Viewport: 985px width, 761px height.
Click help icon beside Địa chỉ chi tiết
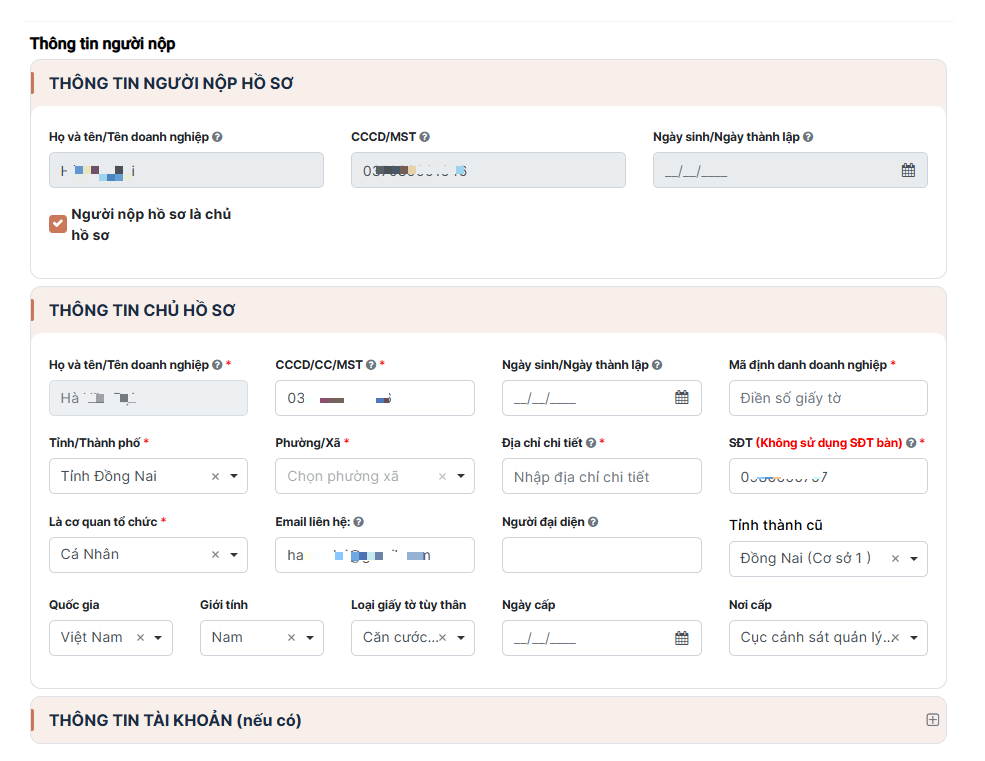tap(591, 443)
